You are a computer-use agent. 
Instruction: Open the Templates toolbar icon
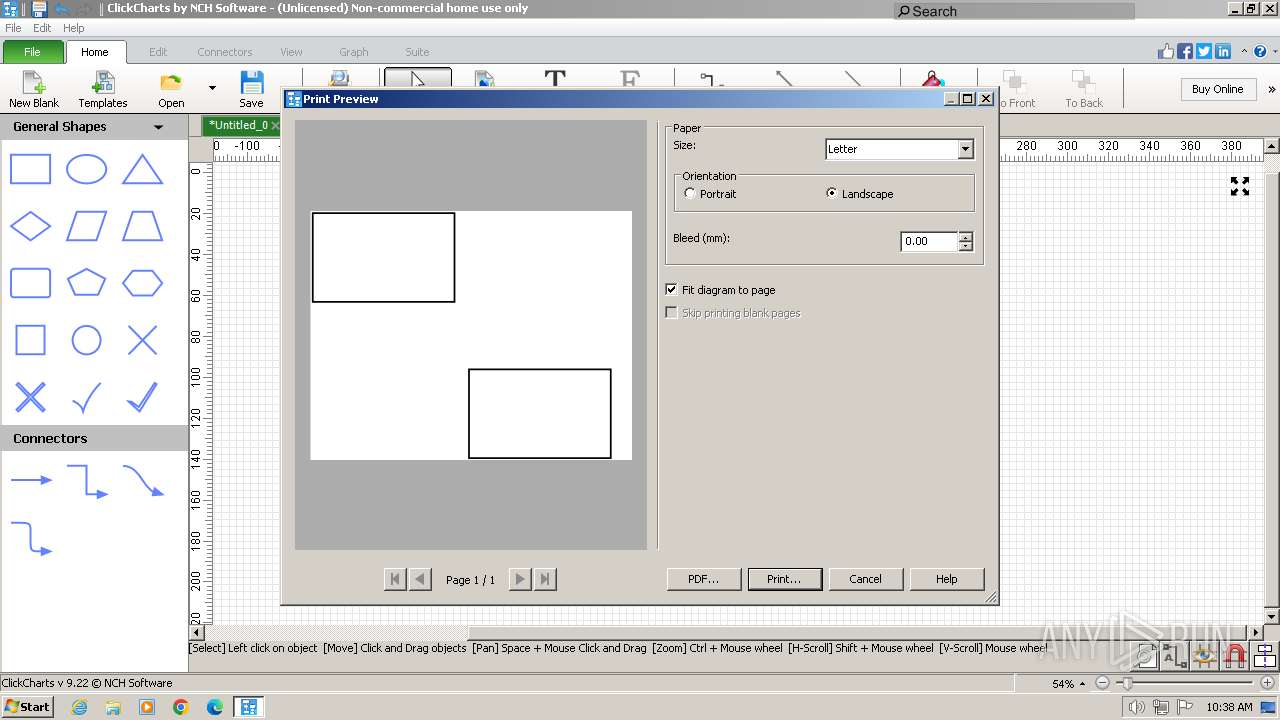[x=103, y=89]
